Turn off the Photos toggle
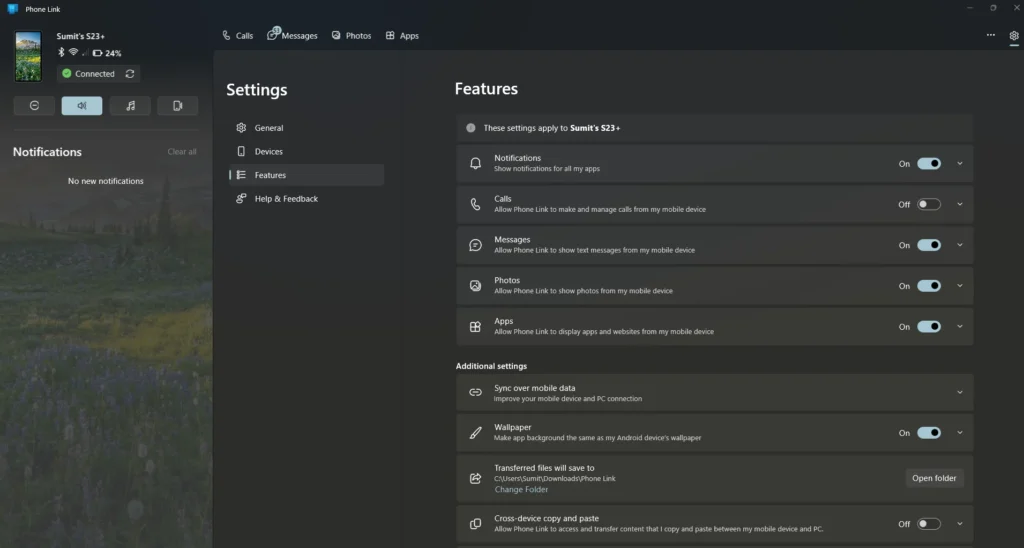This screenshot has height=548, width=1024. 929,286
